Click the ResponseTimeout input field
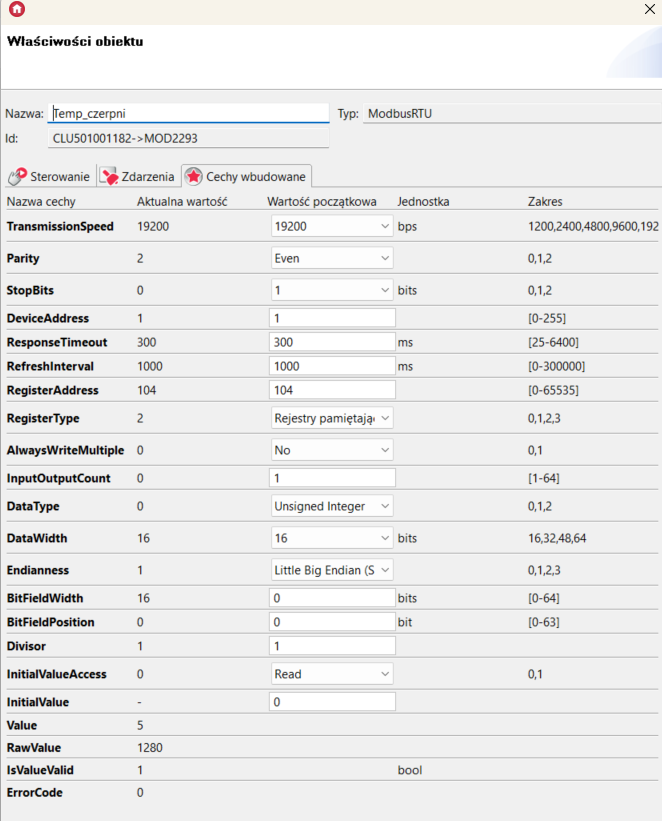 click(x=331, y=342)
